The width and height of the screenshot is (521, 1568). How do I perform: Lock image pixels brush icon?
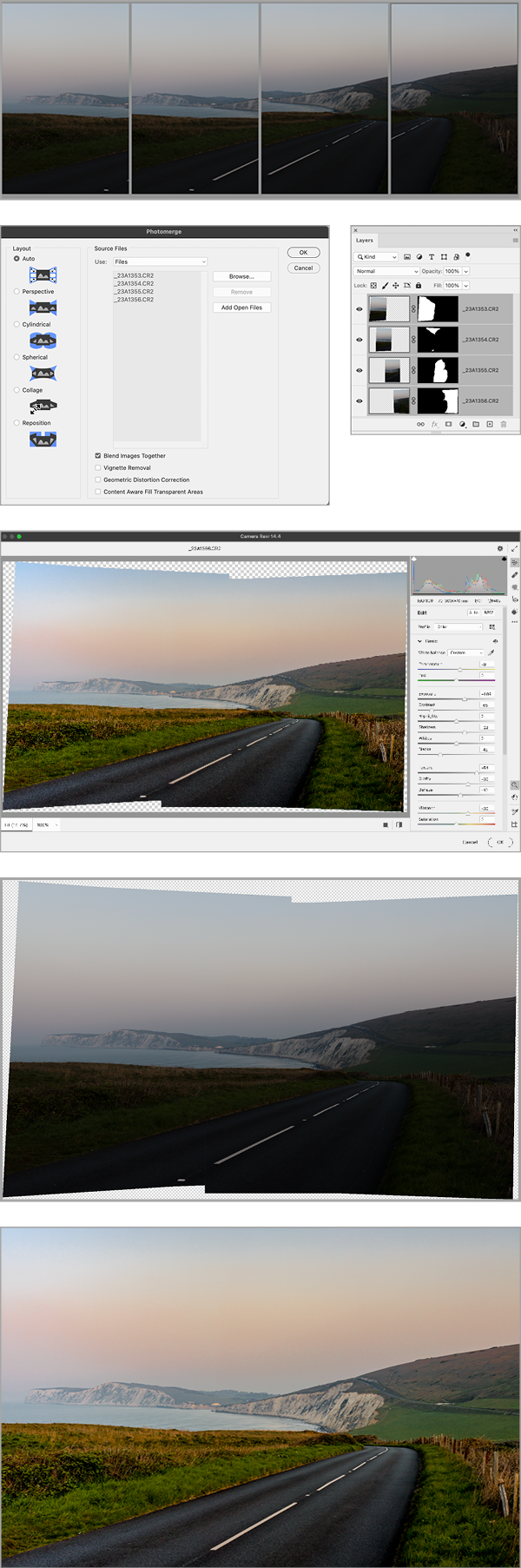coord(385,285)
